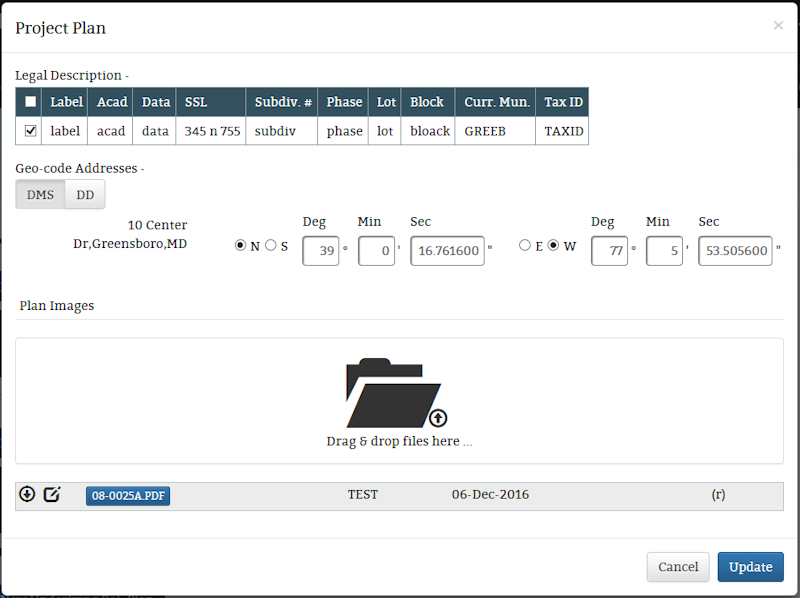Uncheck the legal description row checkbox

(x=31, y=131)
